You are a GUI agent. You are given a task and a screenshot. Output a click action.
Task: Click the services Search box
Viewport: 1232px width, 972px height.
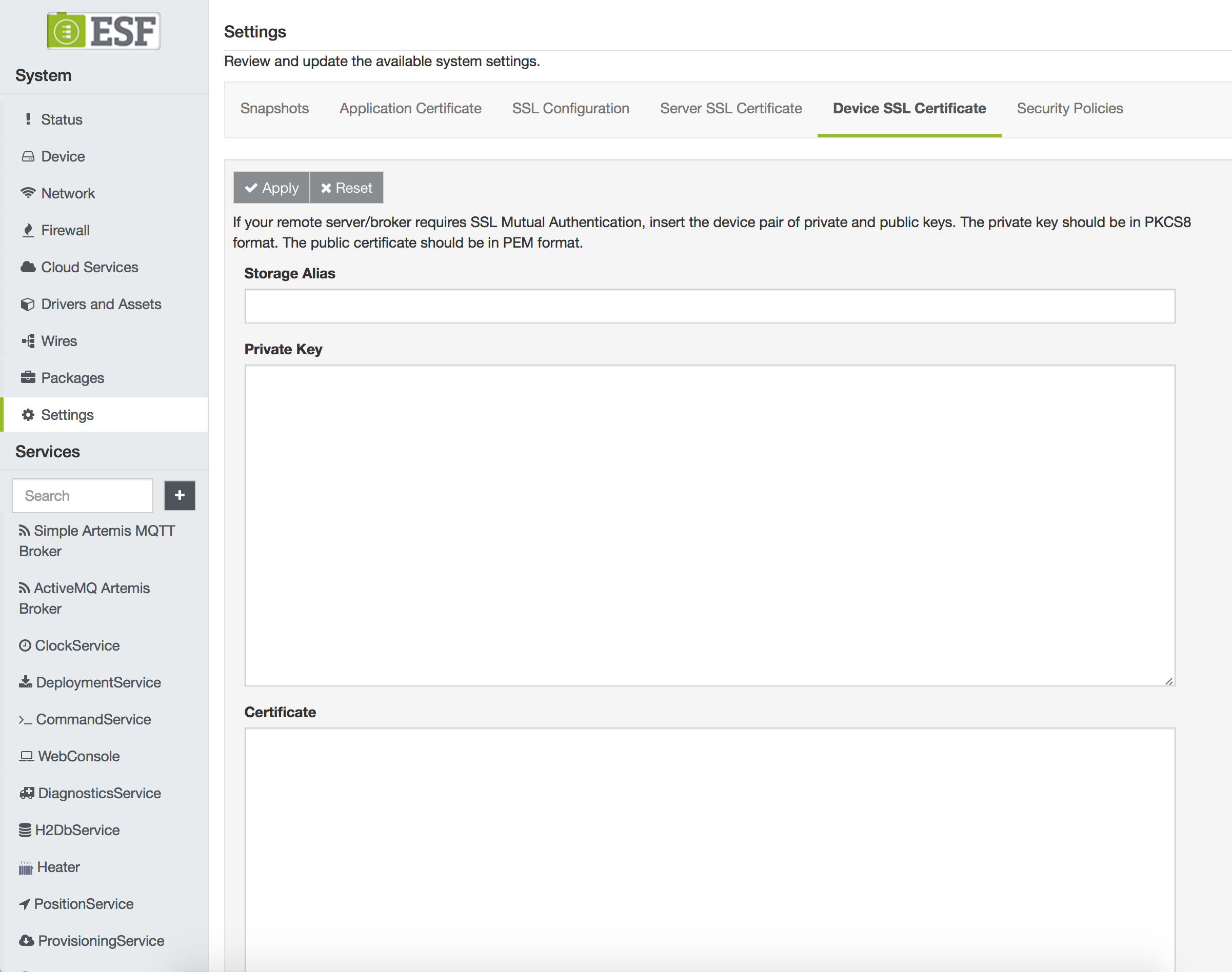[83, 495]
